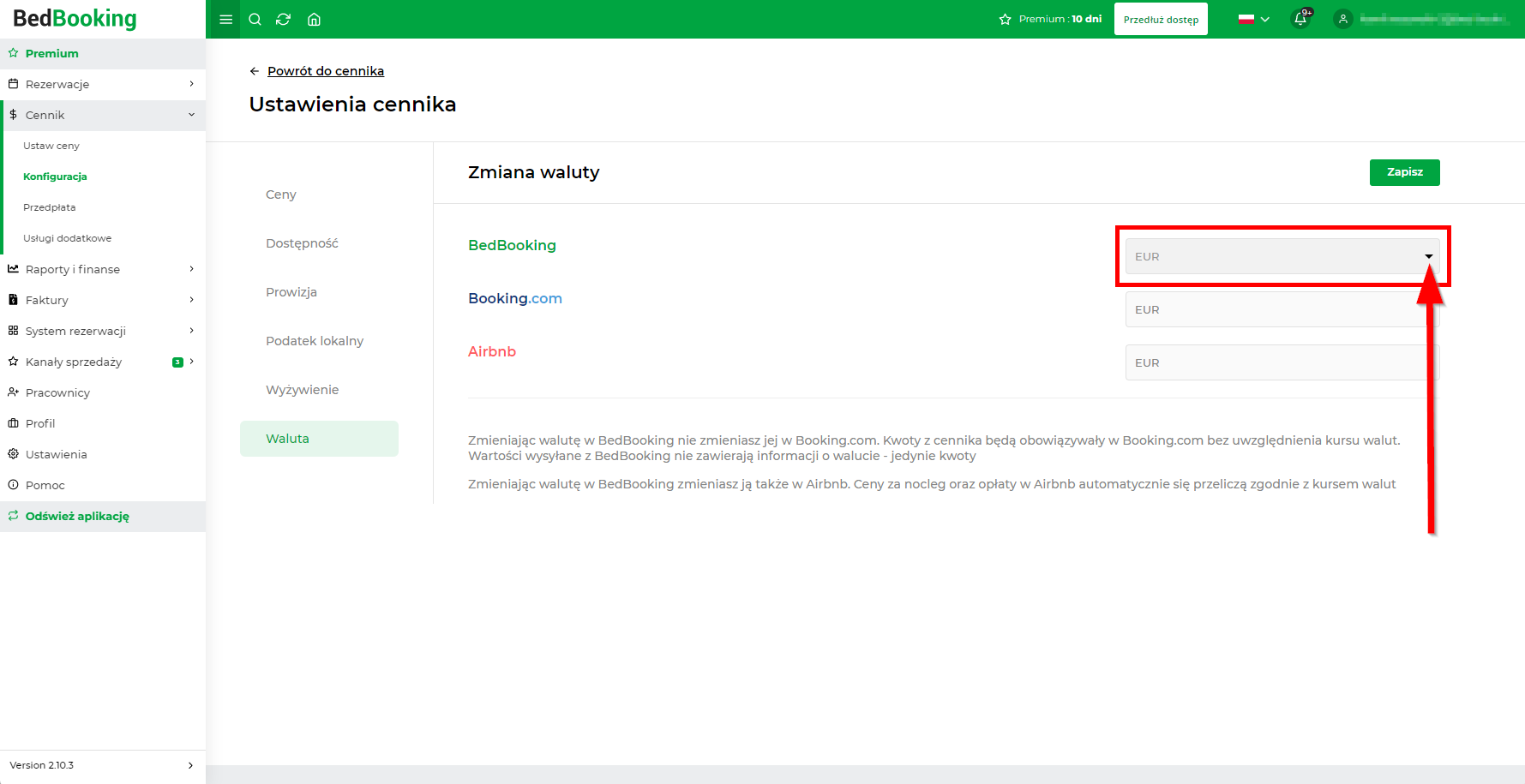The height and width of the screenshot is (784, 1525).
Task: Click the star icon beside Kanały sprzedaży
Action: coord(13,362)
